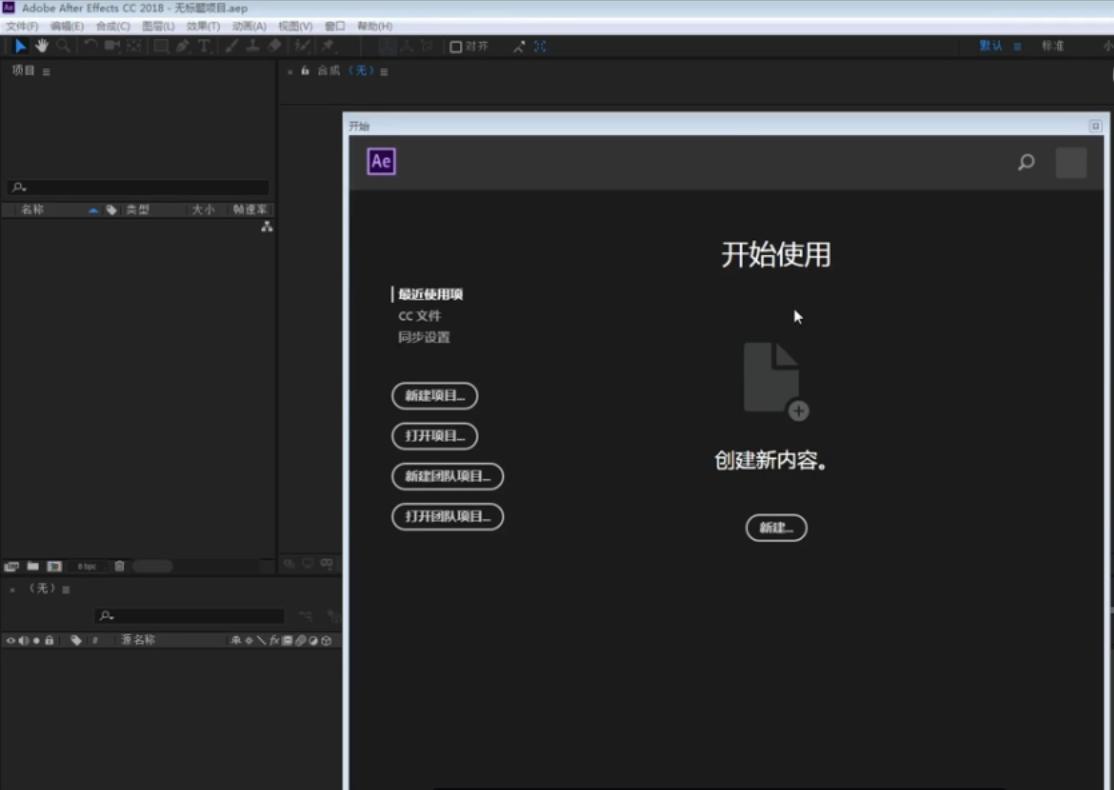The image size is (1114, 790).
Task: Select the Clone Stamp tool
Action: (251, 46)
